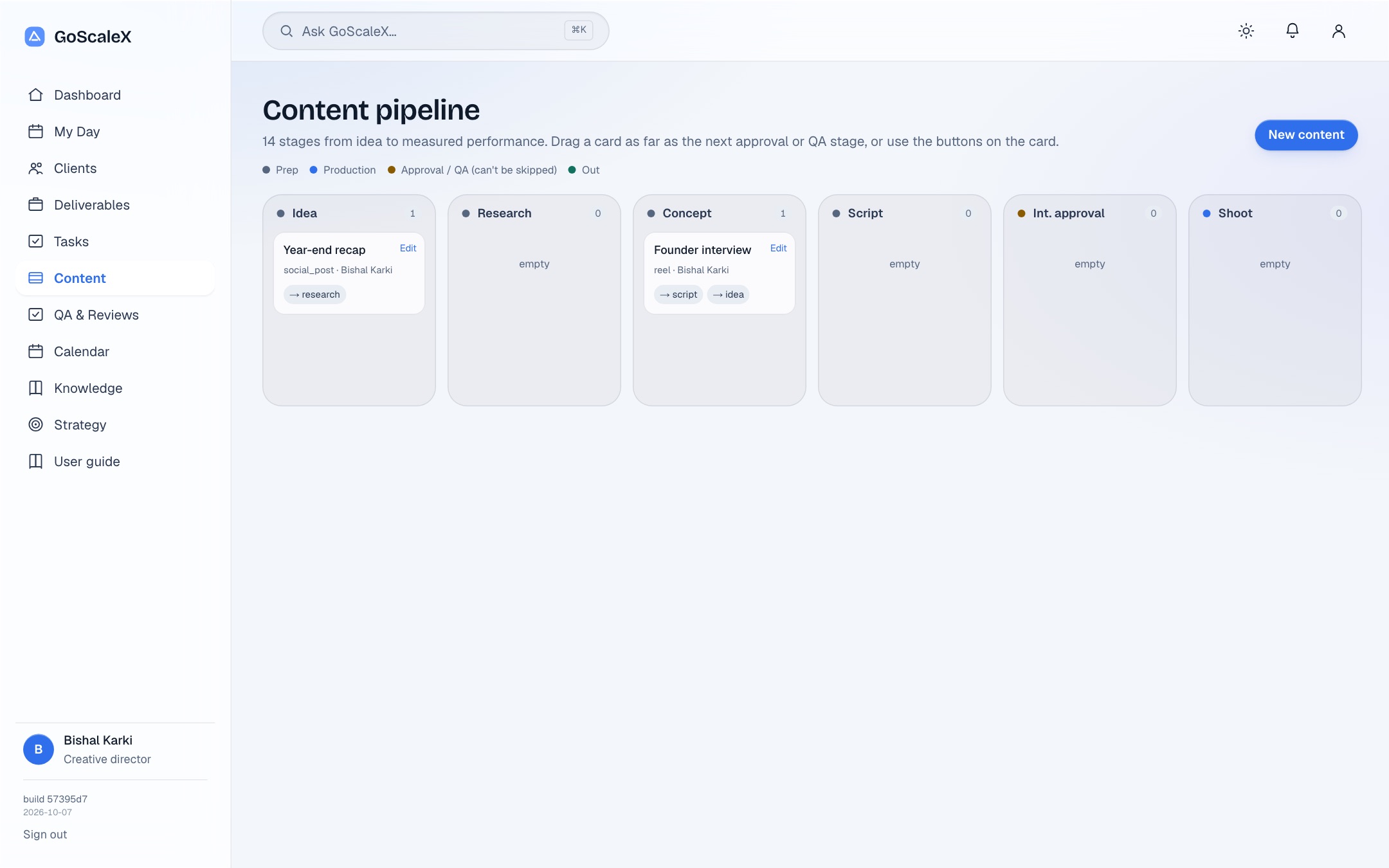
Task: Click the search magnifier icon
Action: [287, 31]
